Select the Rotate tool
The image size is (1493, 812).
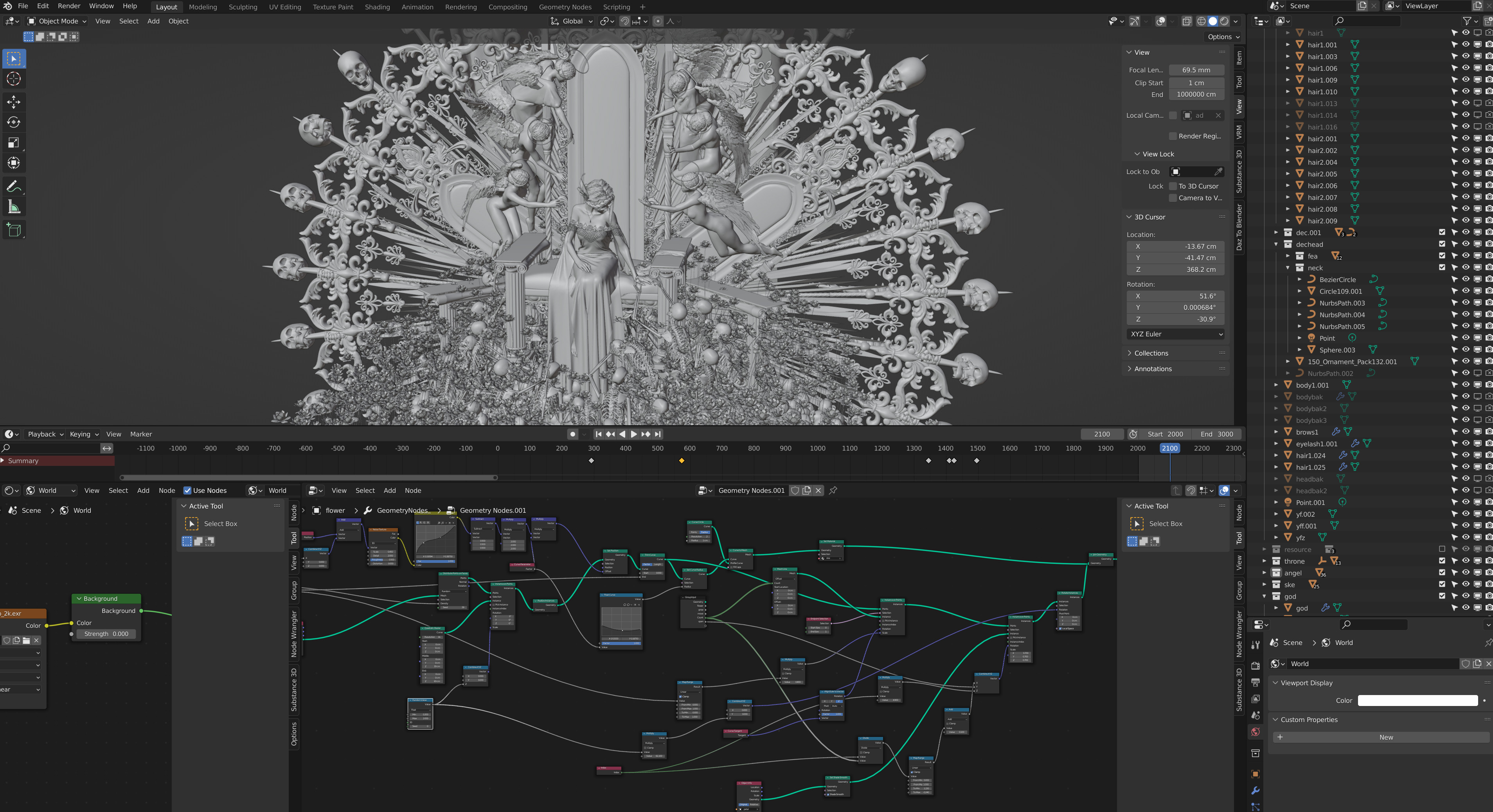(x=13, y=122)
